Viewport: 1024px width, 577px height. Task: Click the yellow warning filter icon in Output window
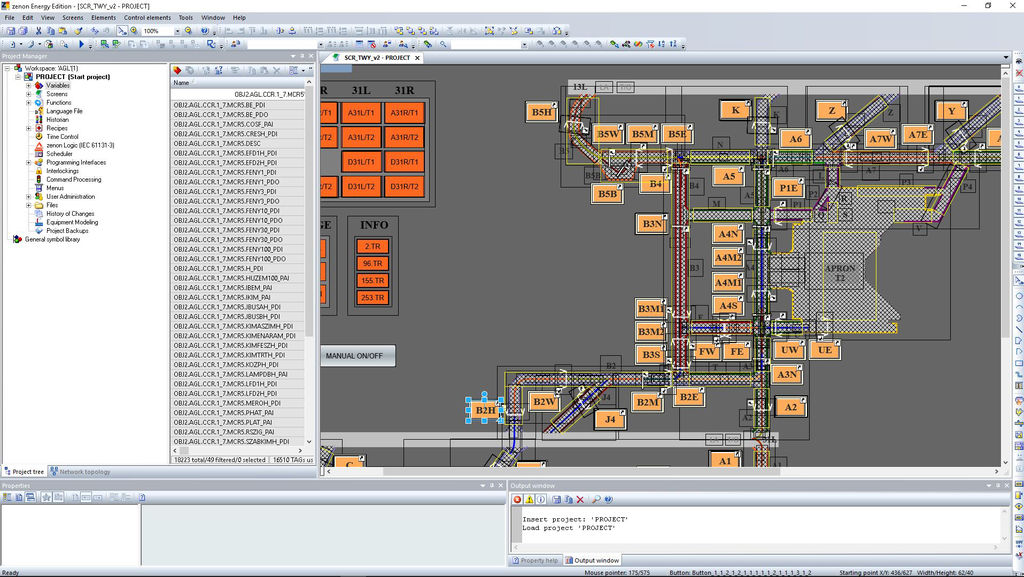pyautogui.click(x=530, y=498)
